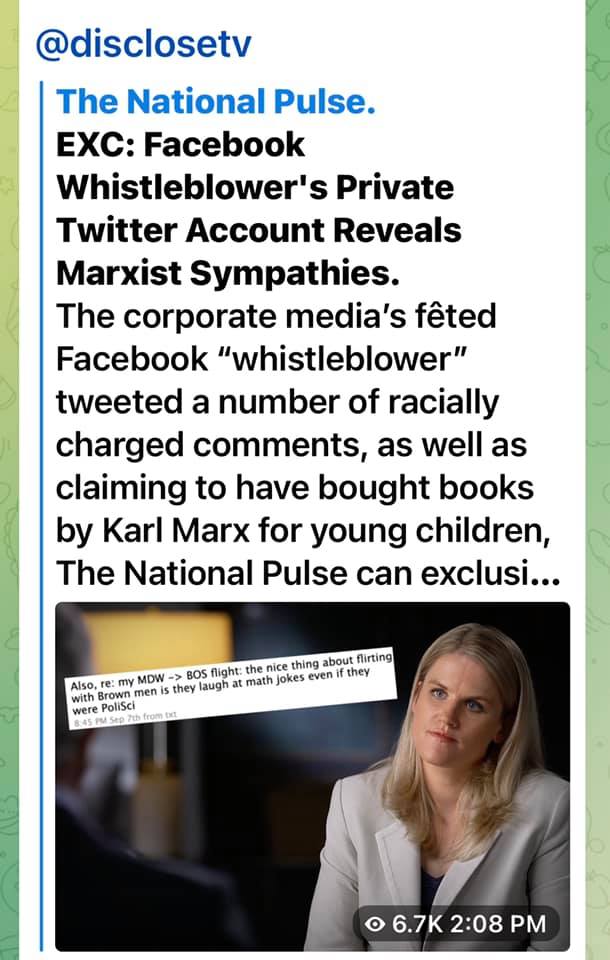Click "Karl Marx" in the description text

[x=176, y=530]
